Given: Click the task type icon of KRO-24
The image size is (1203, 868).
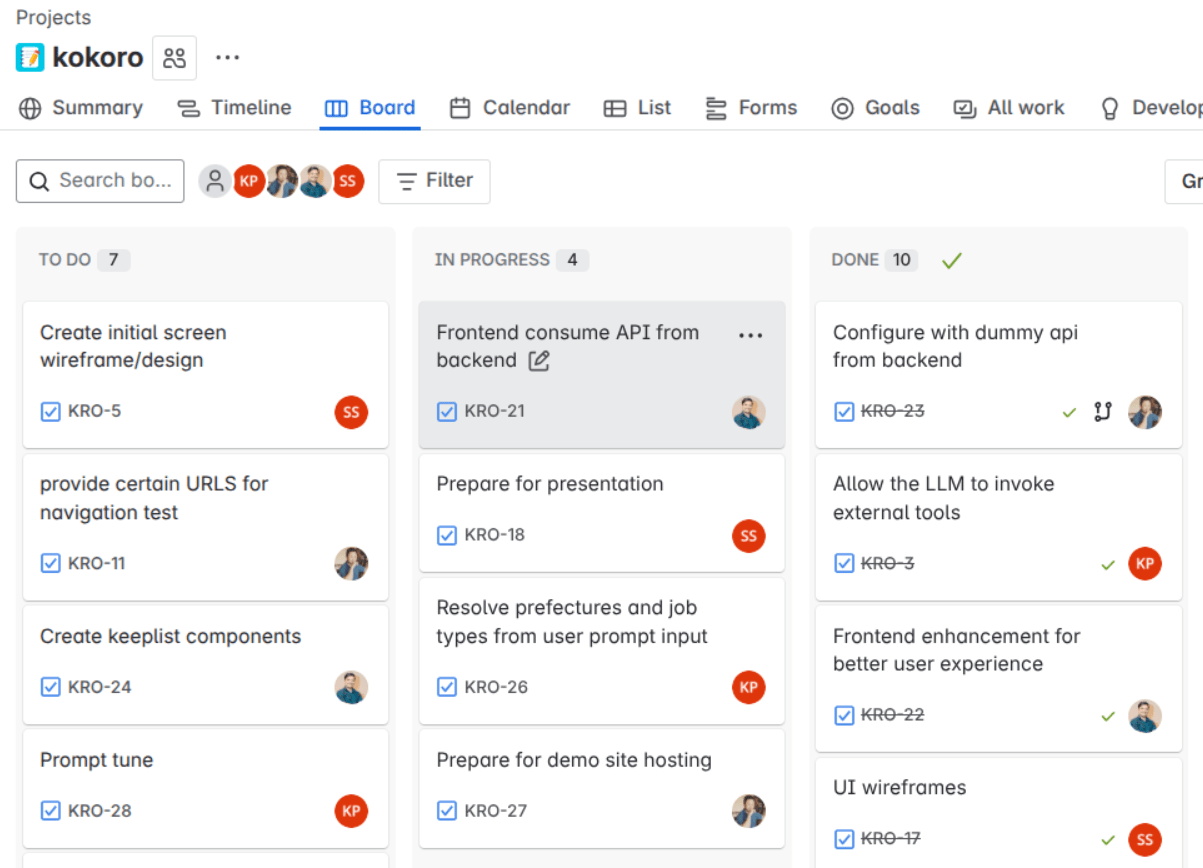Looking at the screenshot, I should [50, 687].
